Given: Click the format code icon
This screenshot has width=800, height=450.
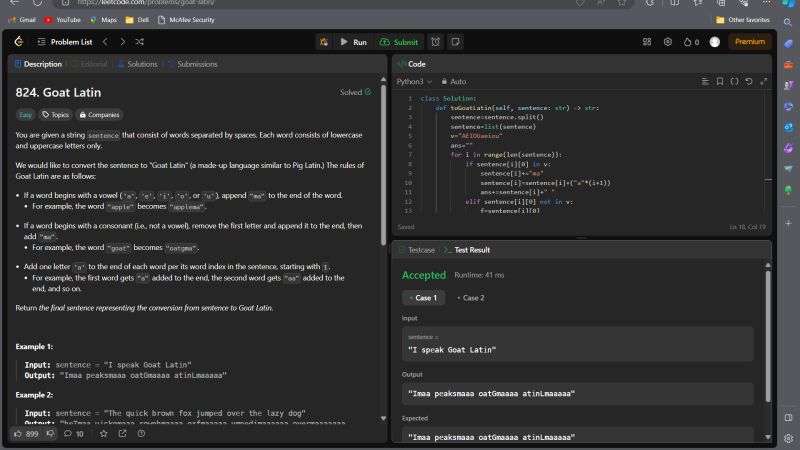Looking at the screenshot, I should [x=705, y=82].
